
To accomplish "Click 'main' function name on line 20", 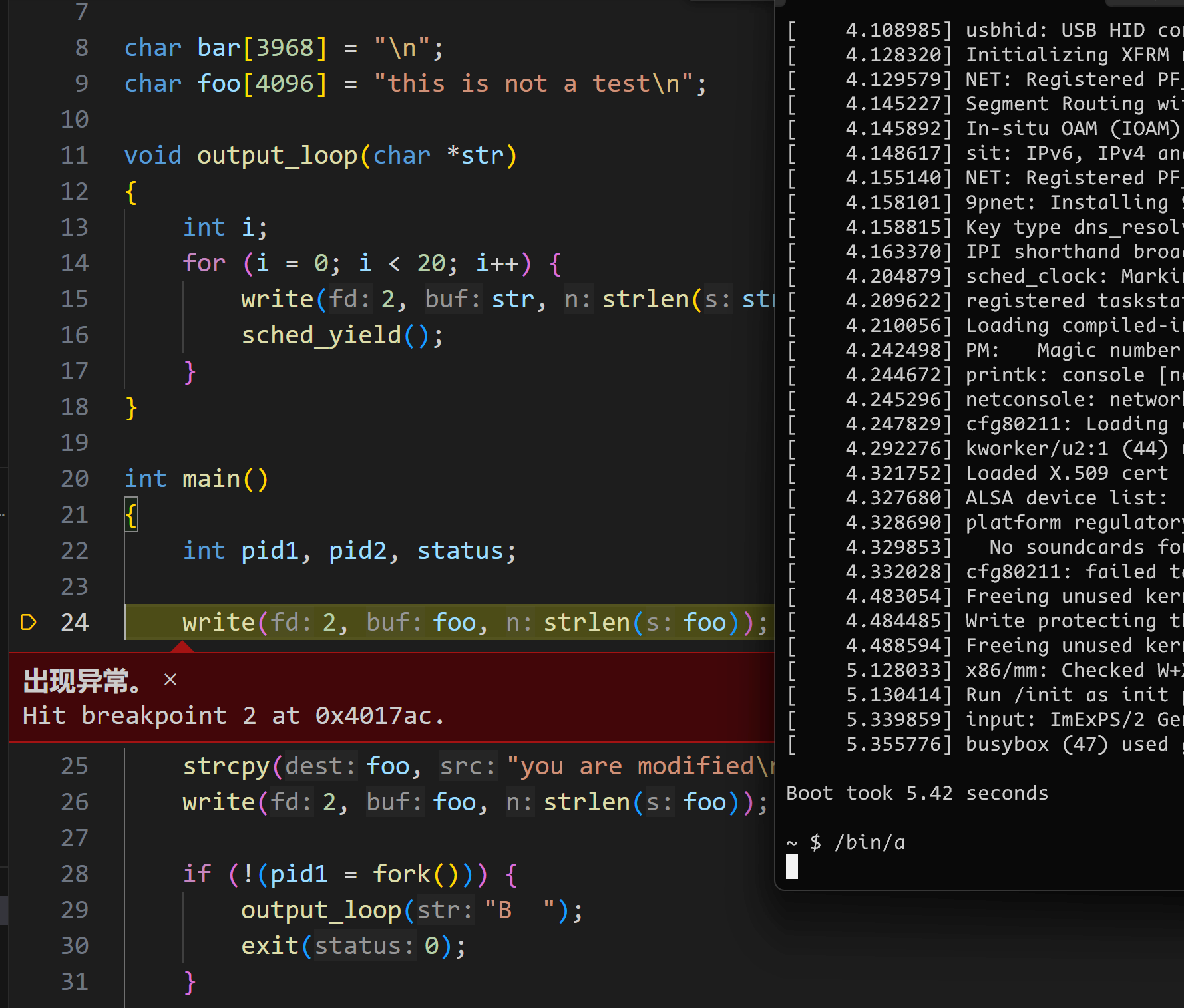I will coord(211,479).
